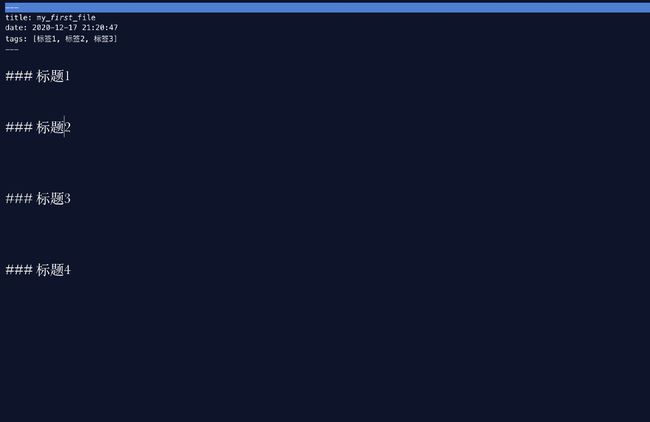
Task: Click the 21:20:47 time value
Action: point(100,28)
